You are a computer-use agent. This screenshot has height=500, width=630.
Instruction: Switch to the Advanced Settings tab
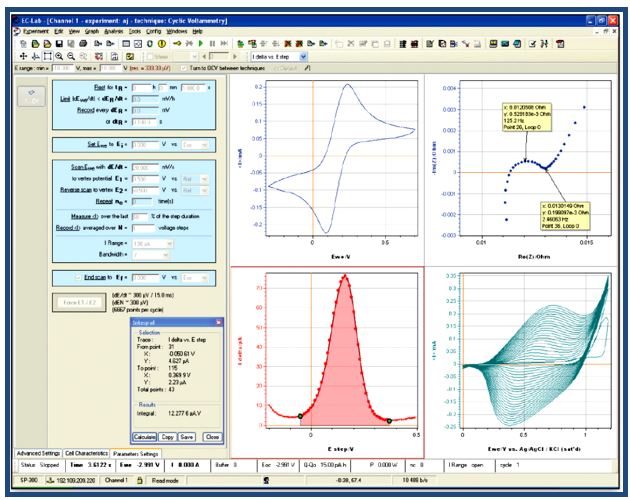pos(32,453)
